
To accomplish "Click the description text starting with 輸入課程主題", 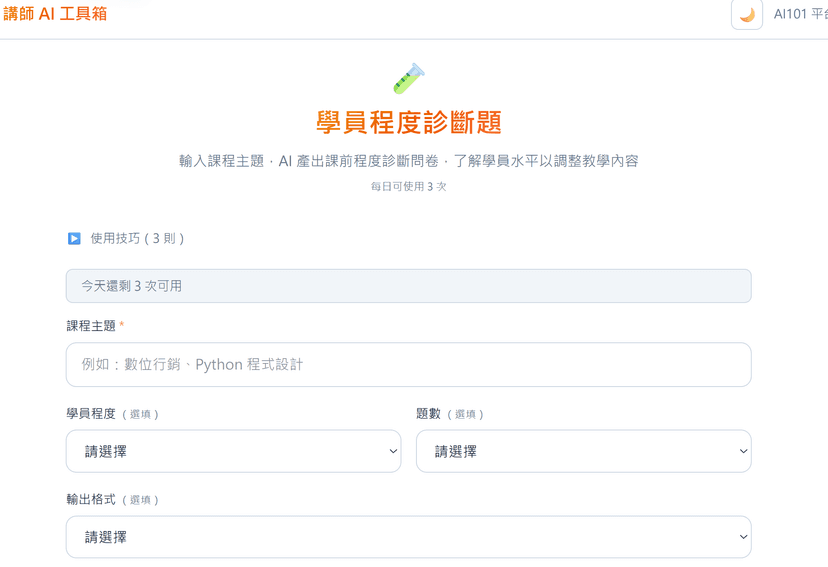I will click(x=409, y=161).
